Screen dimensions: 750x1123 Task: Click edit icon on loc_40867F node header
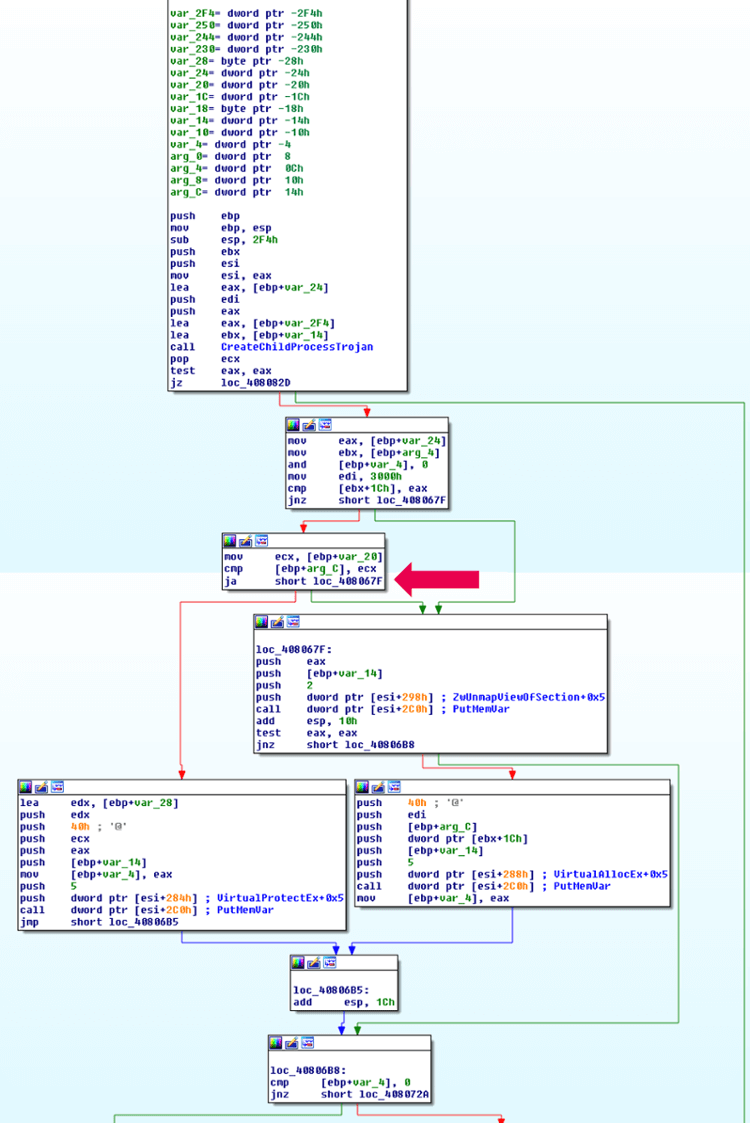coord(277,622)
